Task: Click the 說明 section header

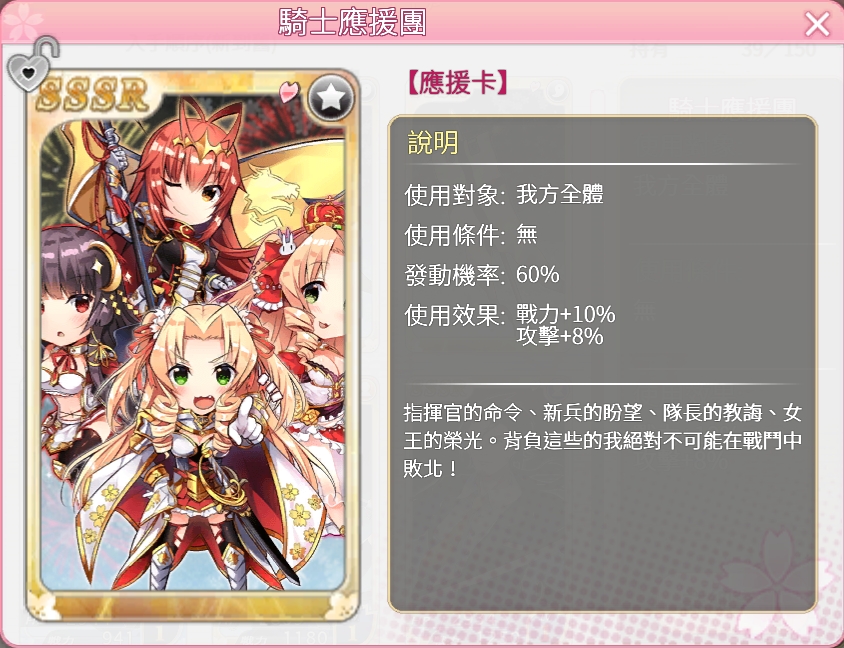Action: pyautogui.click(x=433, y=142)
